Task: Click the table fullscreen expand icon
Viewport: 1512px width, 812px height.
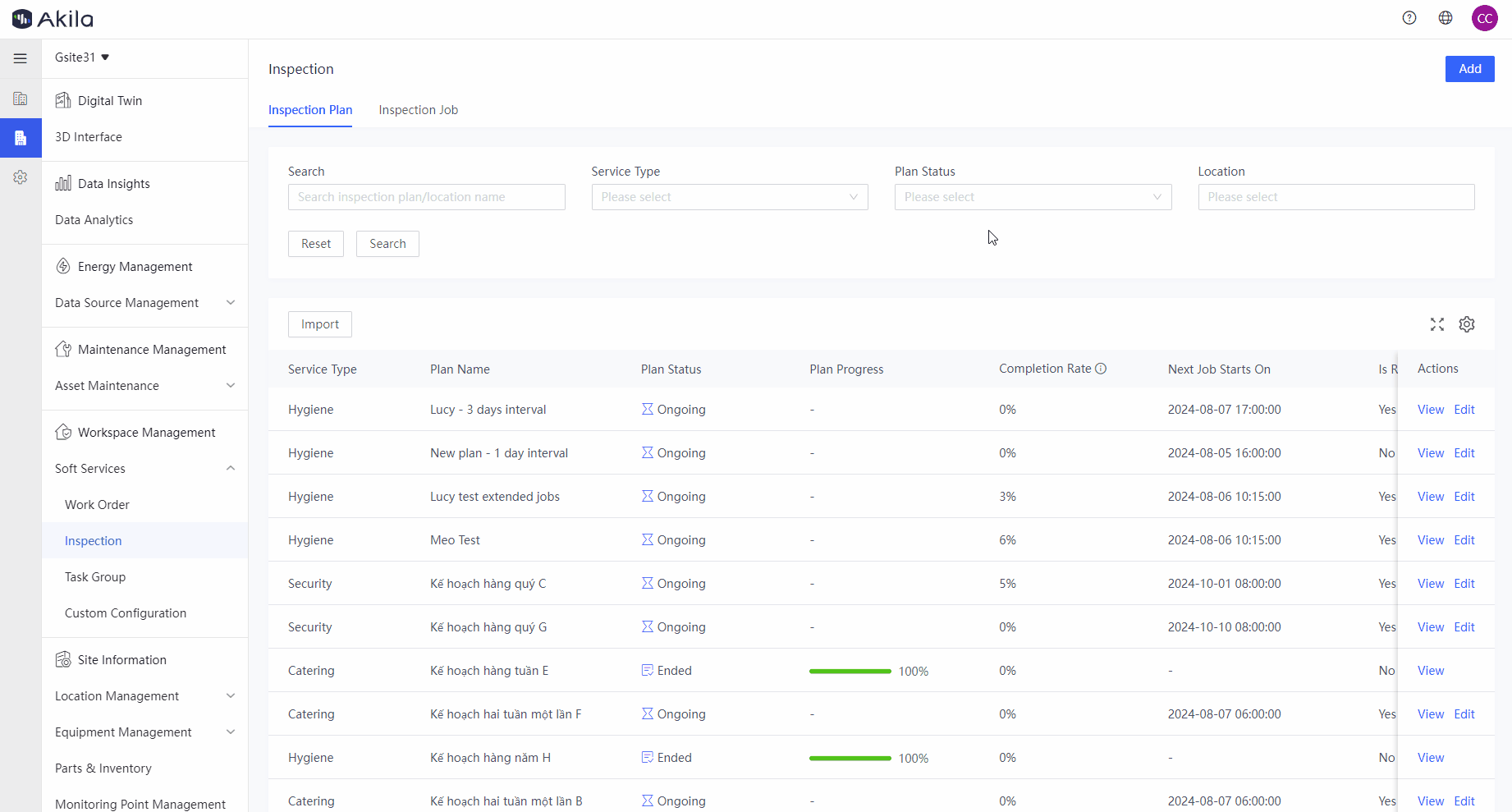Action: [x=1436, y=324]
